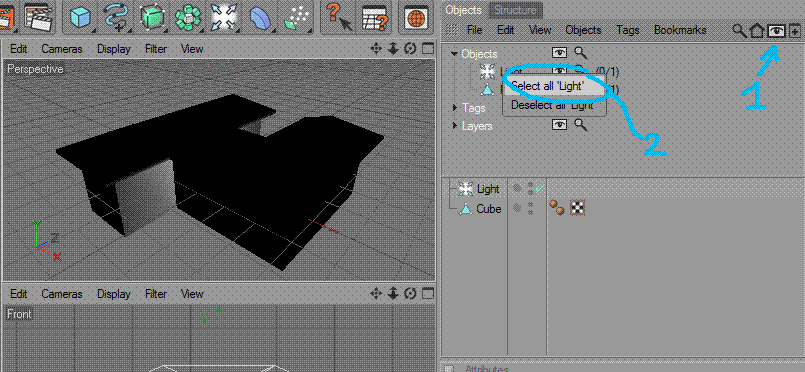Toggle the Cube object's editor visibility dot
The image size is (805, 372).
click(518, 208)
